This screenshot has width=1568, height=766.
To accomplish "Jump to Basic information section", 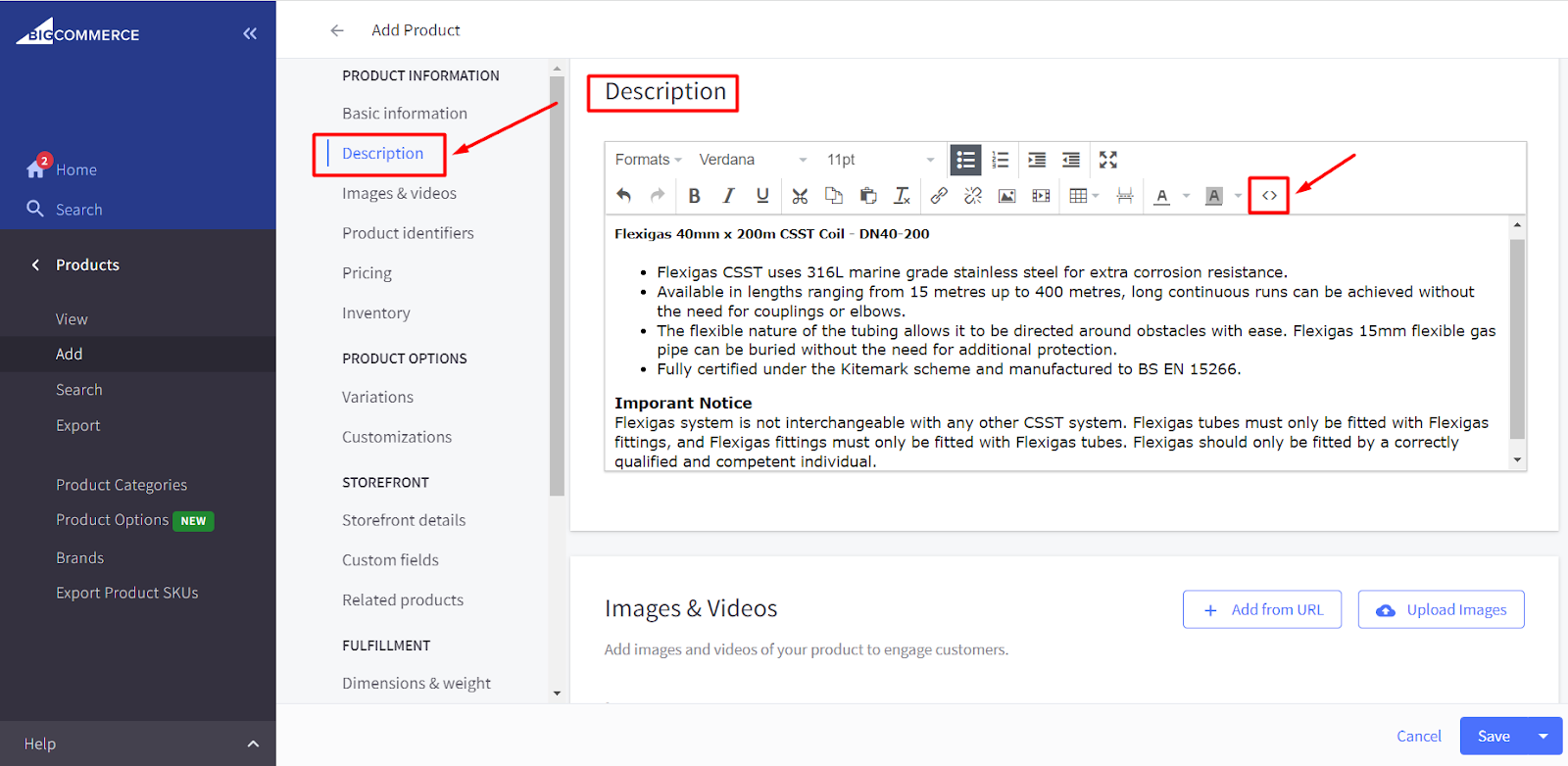I will [405, 114].
